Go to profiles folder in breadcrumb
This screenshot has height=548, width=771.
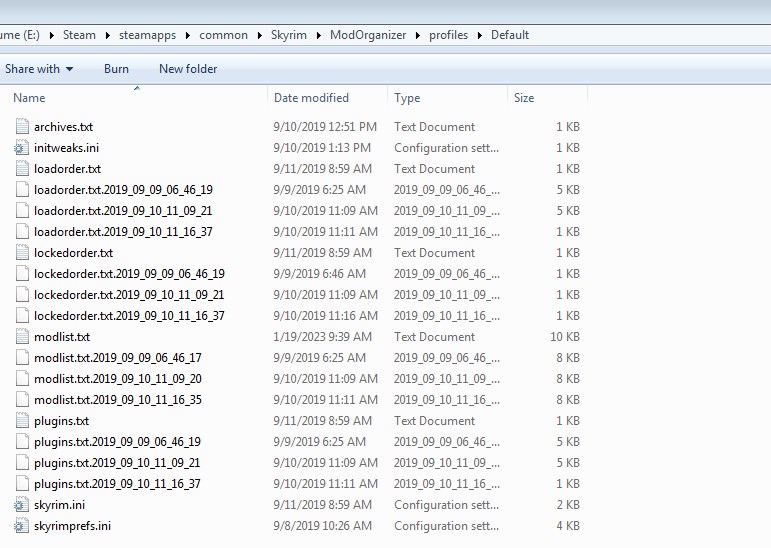(448, 35)
